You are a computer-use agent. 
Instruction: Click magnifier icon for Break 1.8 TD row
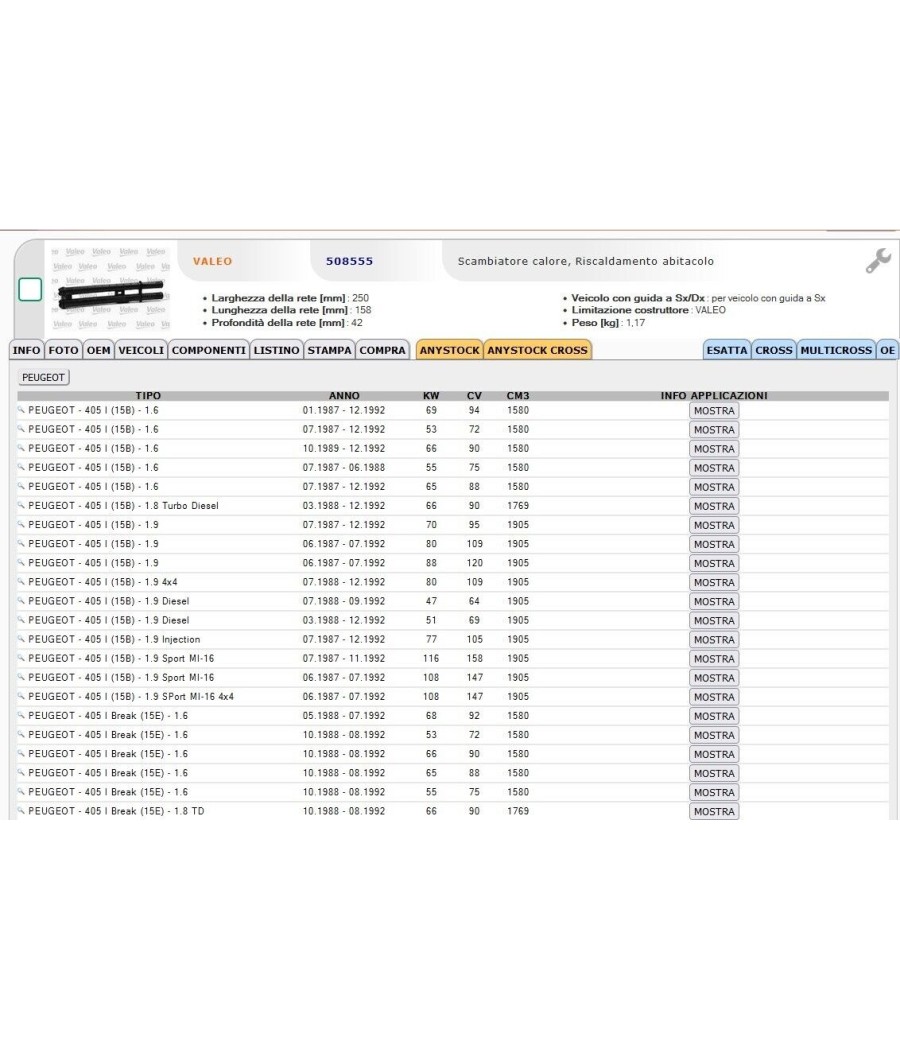21,810
